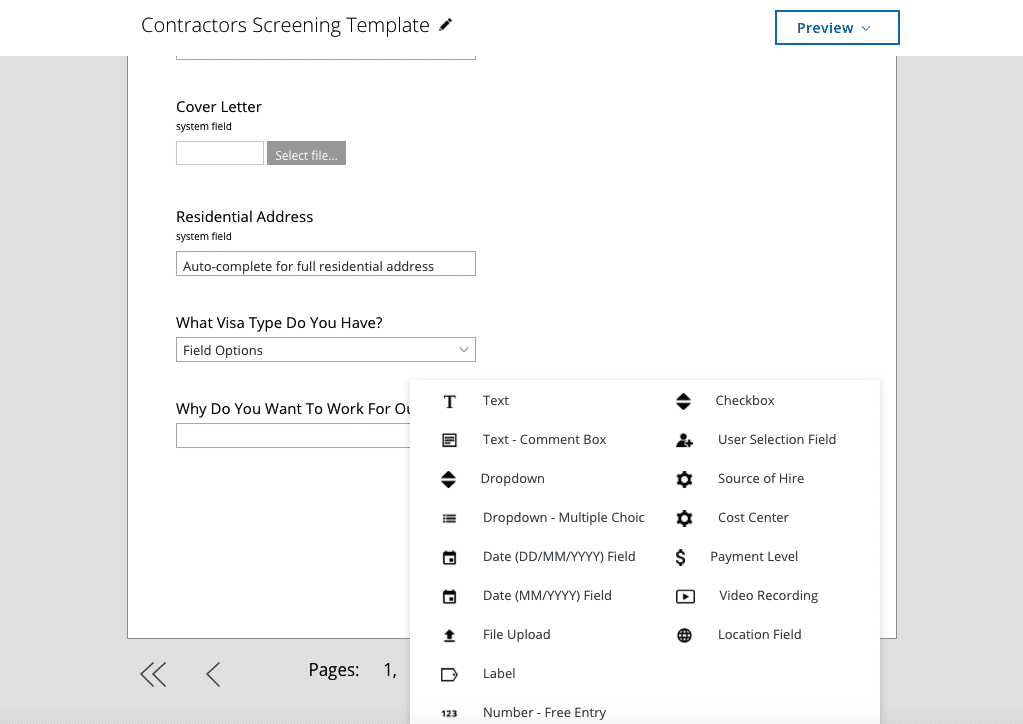
Task: Choose Date (DD/MM/YYYY) Field option
Action: [x=558, y=557]
